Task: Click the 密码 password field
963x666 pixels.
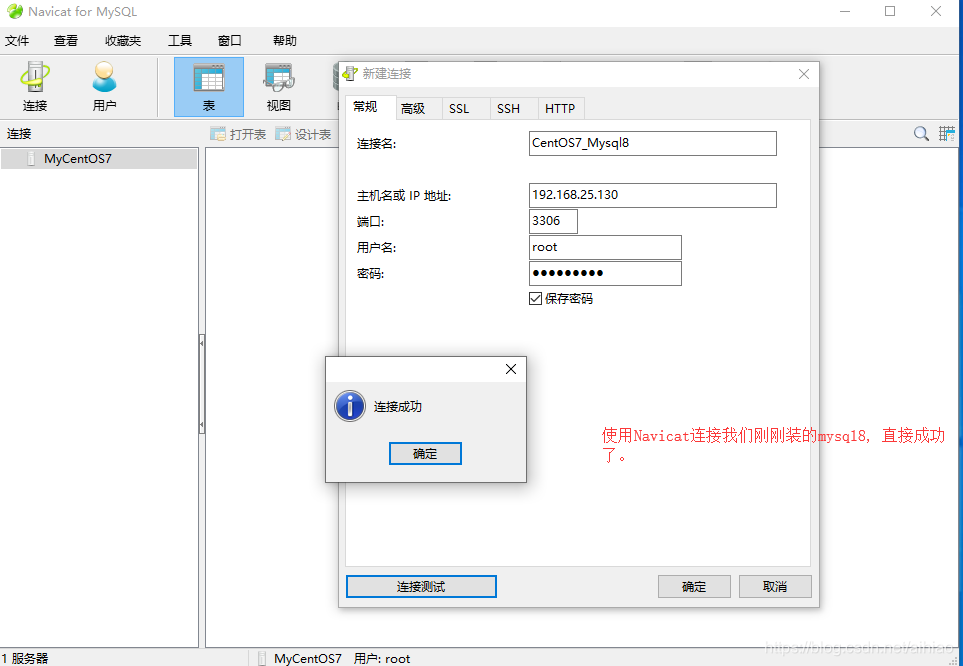Action: 605,273
